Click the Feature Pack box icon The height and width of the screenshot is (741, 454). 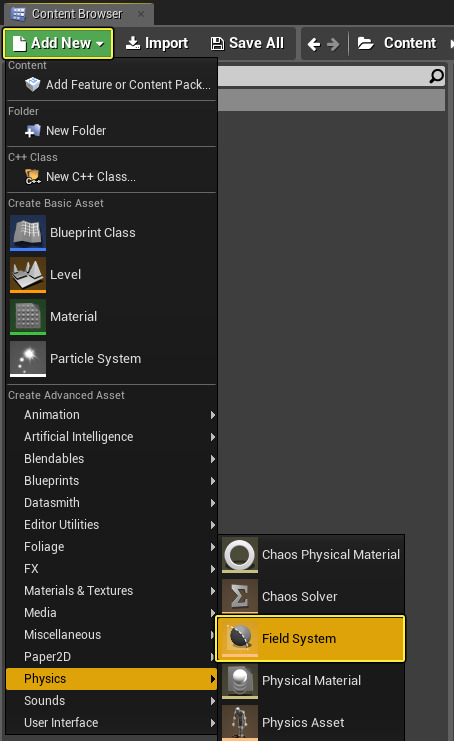coord(33,84)
